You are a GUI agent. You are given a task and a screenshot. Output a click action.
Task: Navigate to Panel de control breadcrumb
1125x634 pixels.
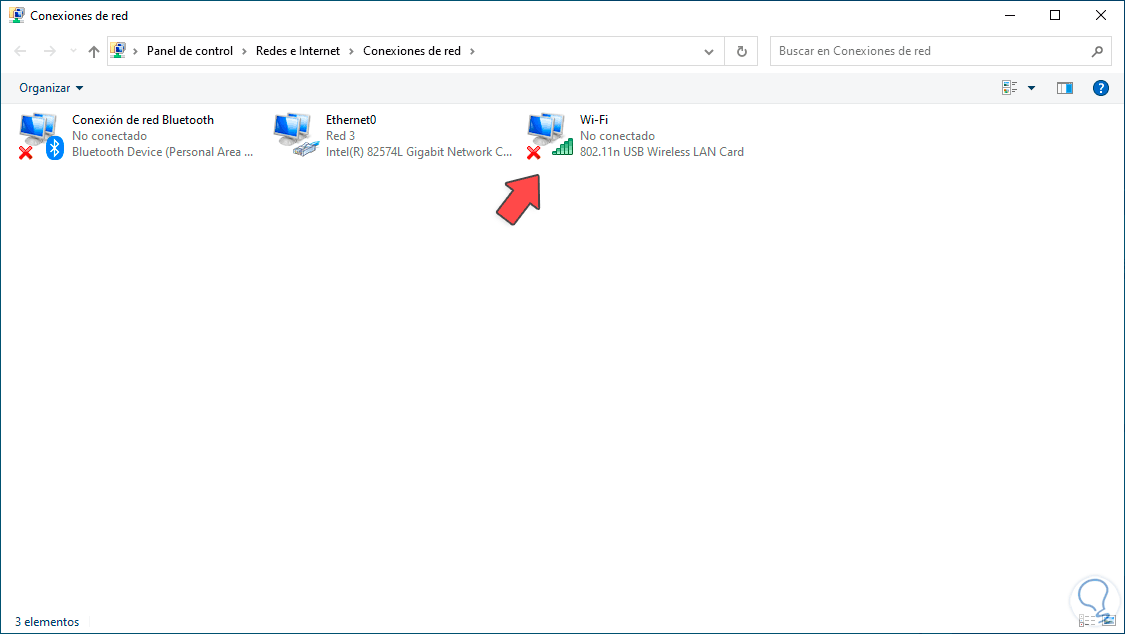(189, 51)
